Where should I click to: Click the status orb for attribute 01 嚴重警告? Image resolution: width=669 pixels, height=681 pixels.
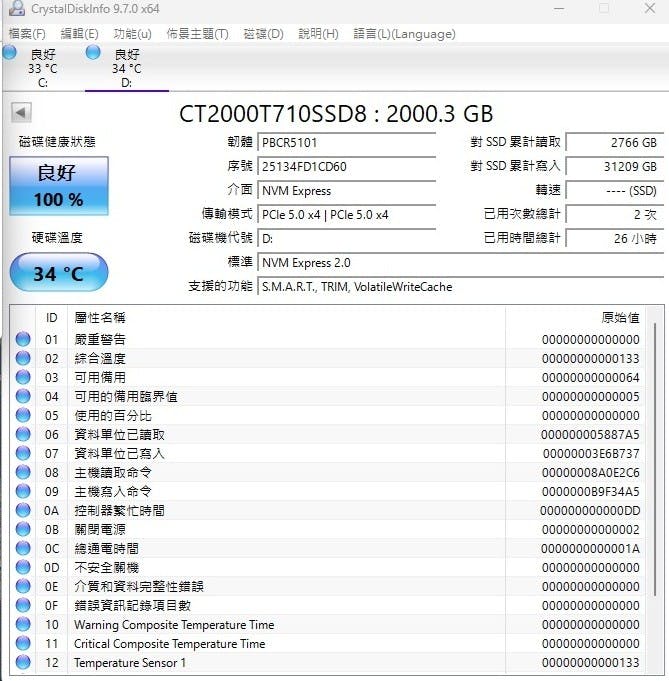tap(23, 339)
